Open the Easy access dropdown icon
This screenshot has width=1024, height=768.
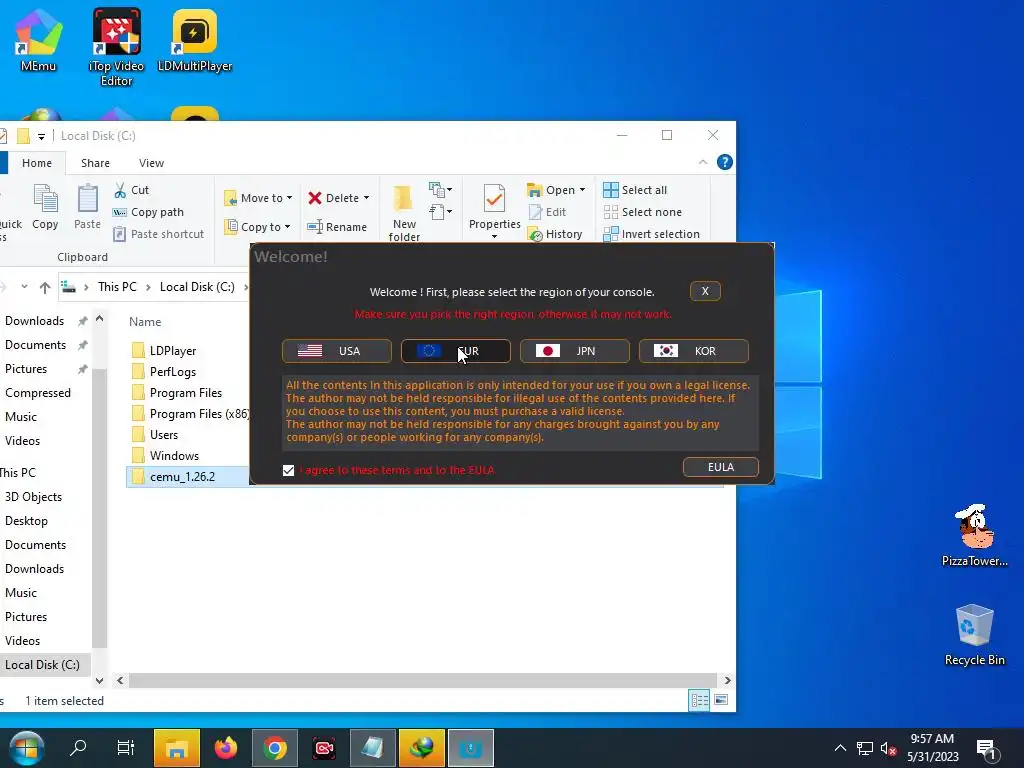pos(441,212)
